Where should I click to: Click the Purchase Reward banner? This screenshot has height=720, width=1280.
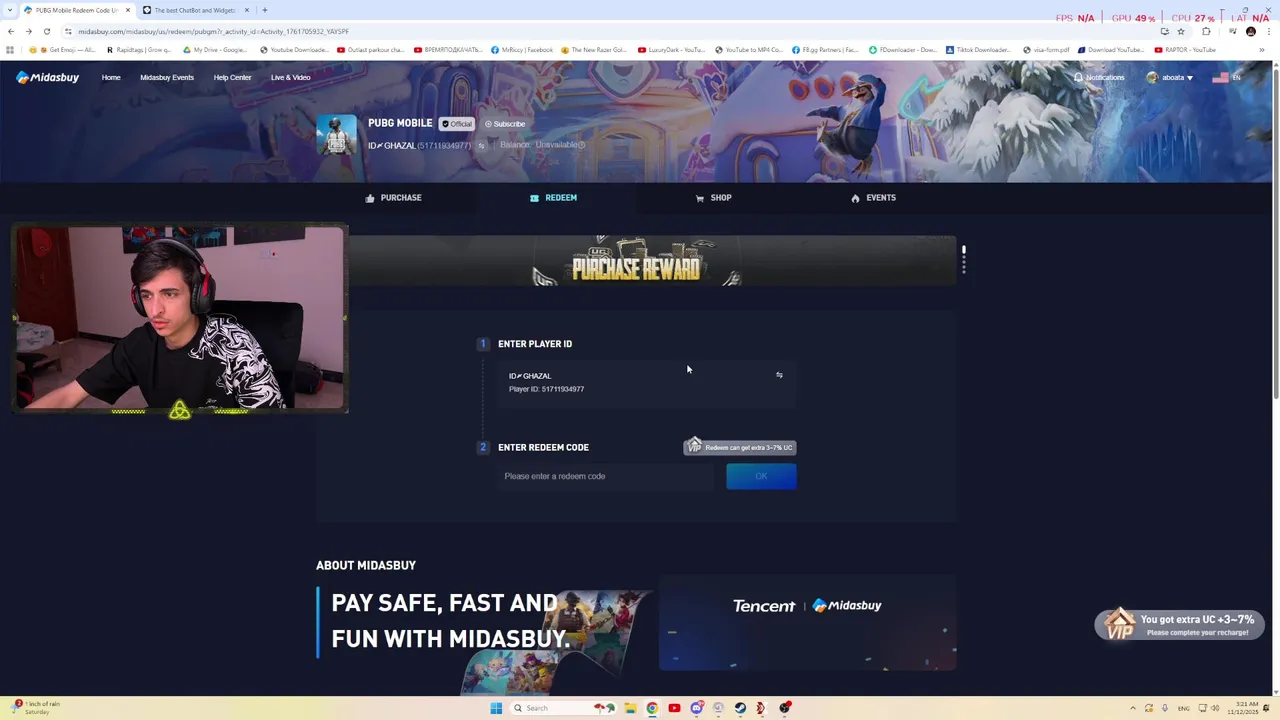[x=636, y=261]
